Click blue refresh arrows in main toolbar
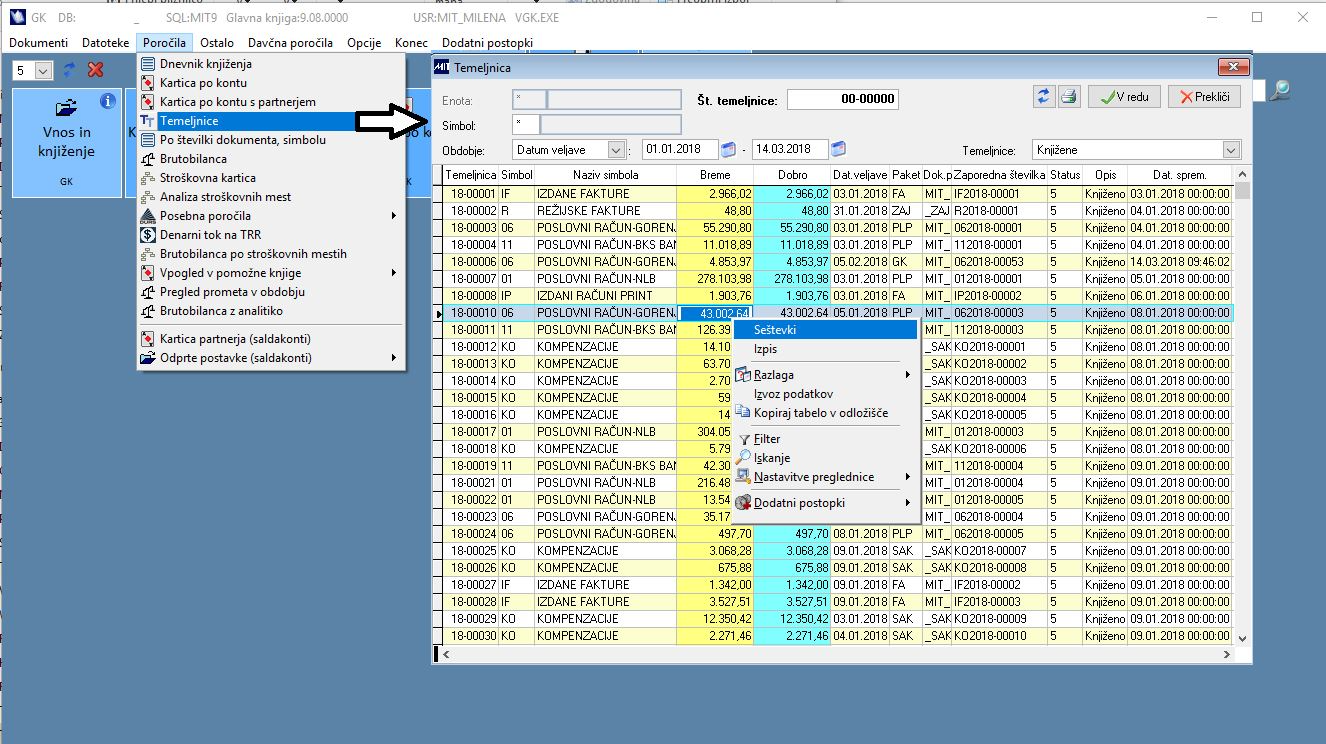The width and height of the screenshot is (1326, 744). click(70, 70)
